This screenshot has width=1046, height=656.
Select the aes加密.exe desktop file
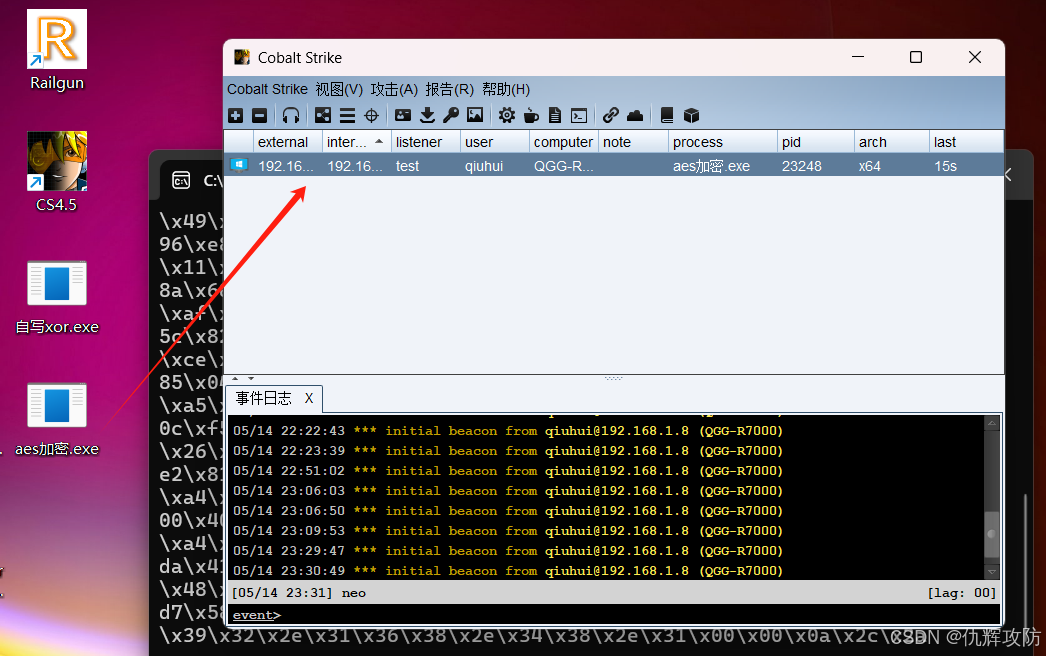click(x=57, y=420)
